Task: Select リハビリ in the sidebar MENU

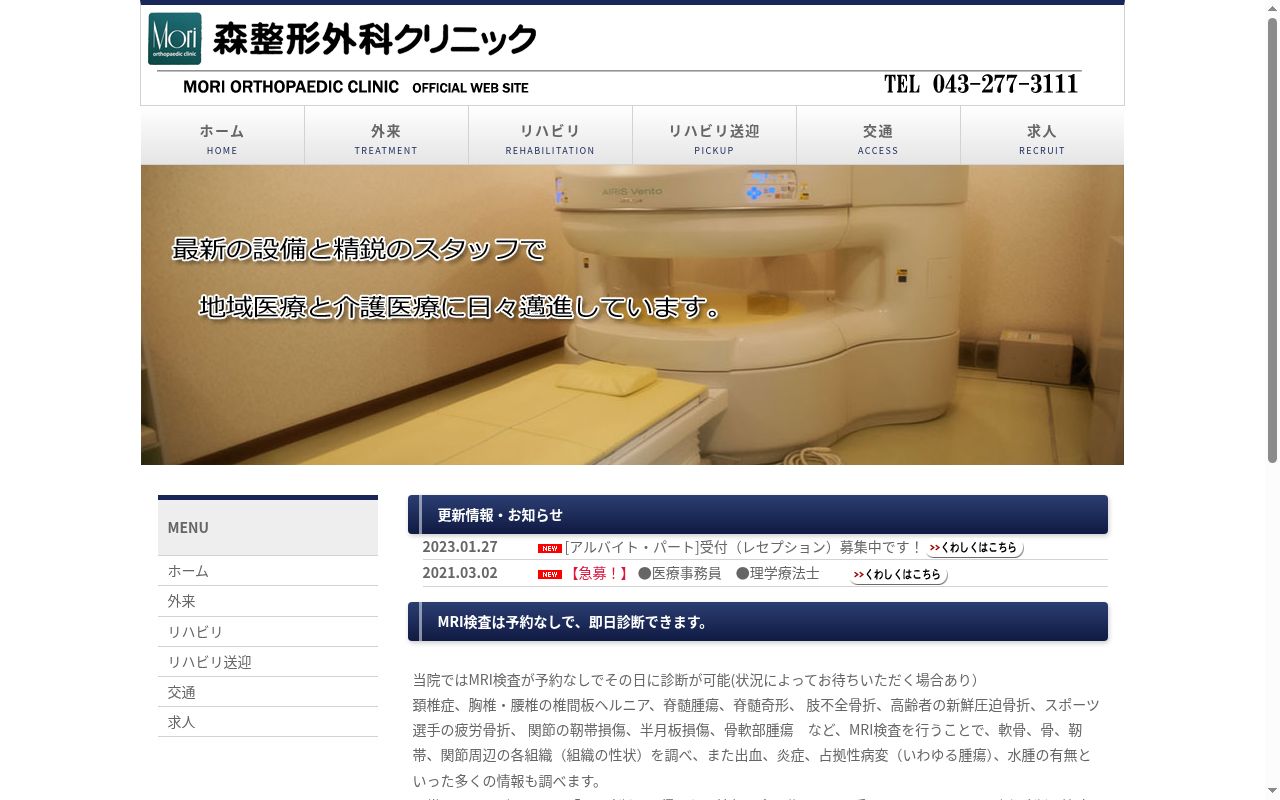Action: coord(268,632)
